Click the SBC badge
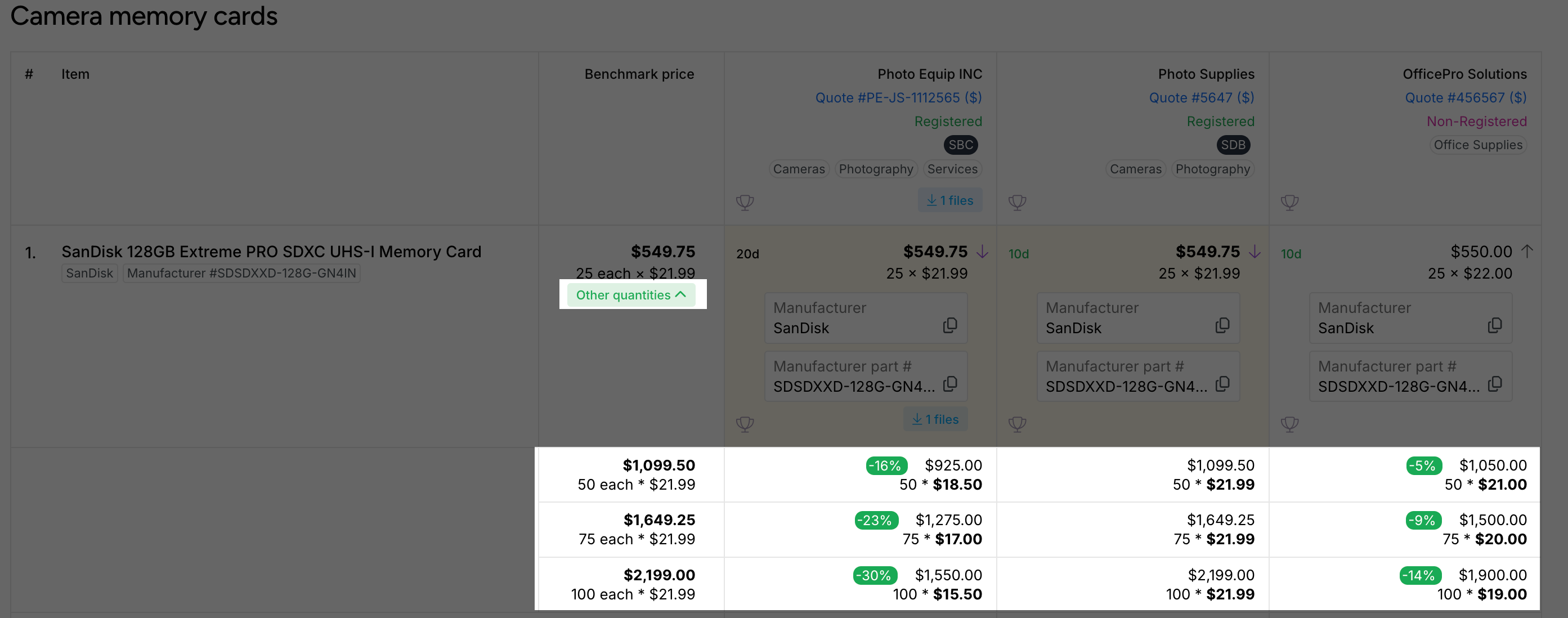 tap(961, 145)
